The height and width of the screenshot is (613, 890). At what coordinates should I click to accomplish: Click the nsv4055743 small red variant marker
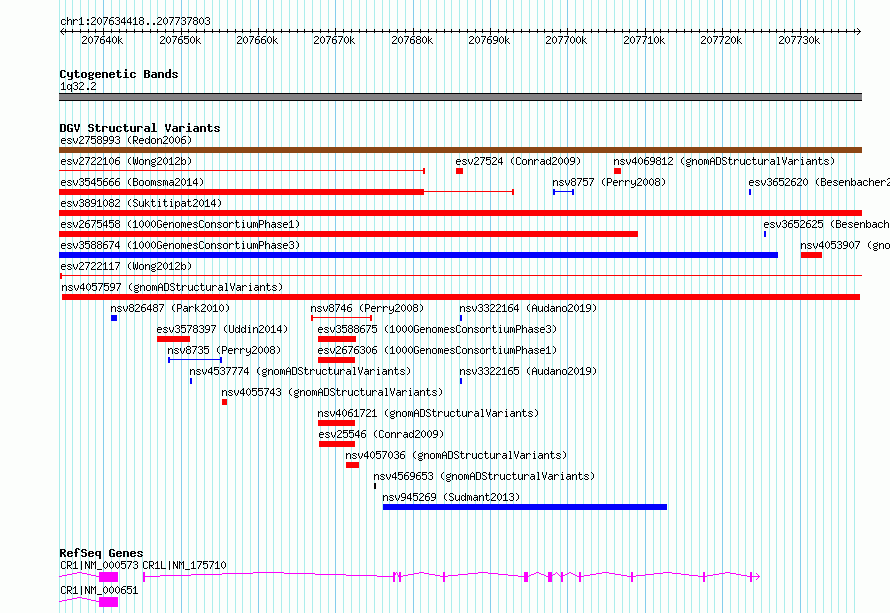tap(224, 402)
